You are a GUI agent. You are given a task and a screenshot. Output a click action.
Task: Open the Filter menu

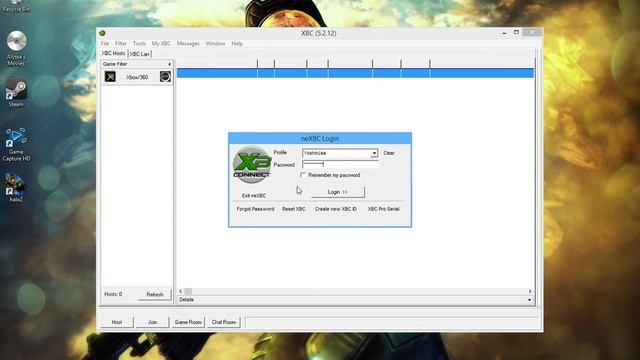120,44
